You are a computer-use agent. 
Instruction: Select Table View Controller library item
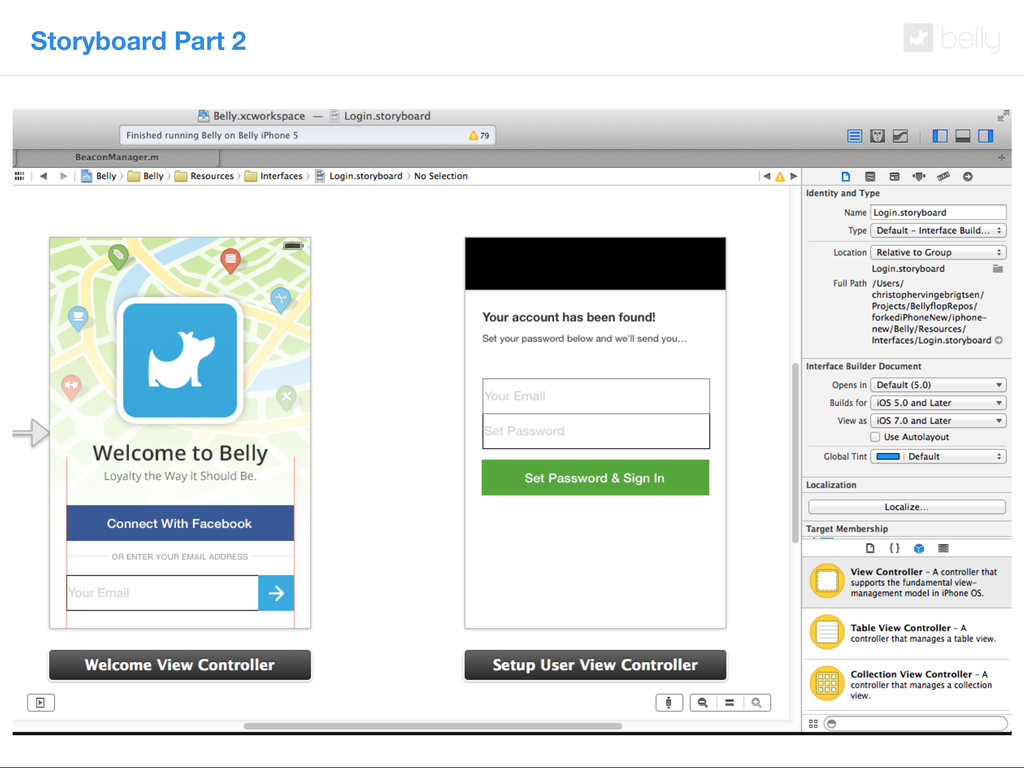pyautogui.click(x=906, y=633)
